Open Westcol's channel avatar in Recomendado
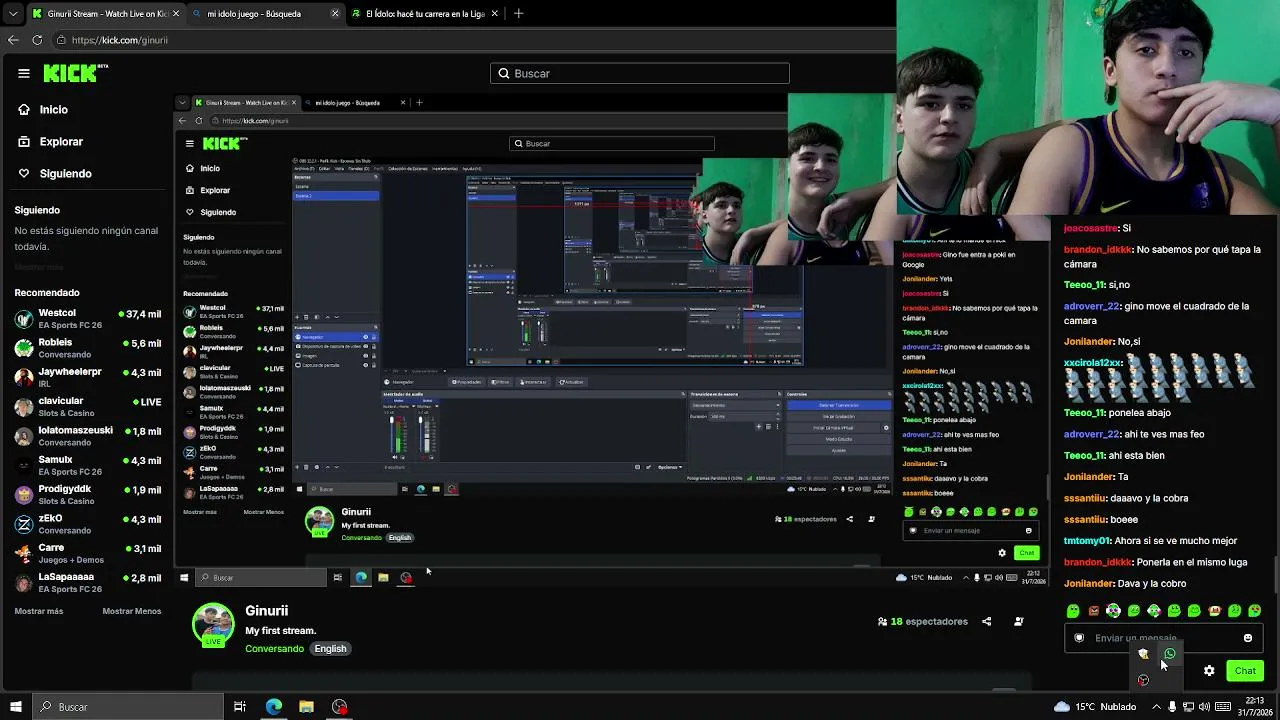 point(24,319)
